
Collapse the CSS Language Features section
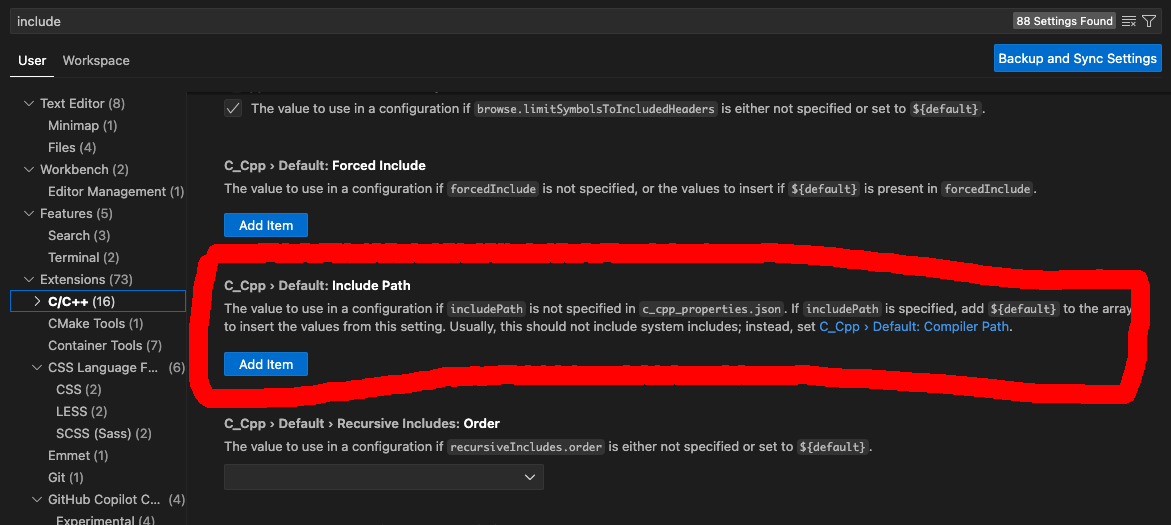37,367
